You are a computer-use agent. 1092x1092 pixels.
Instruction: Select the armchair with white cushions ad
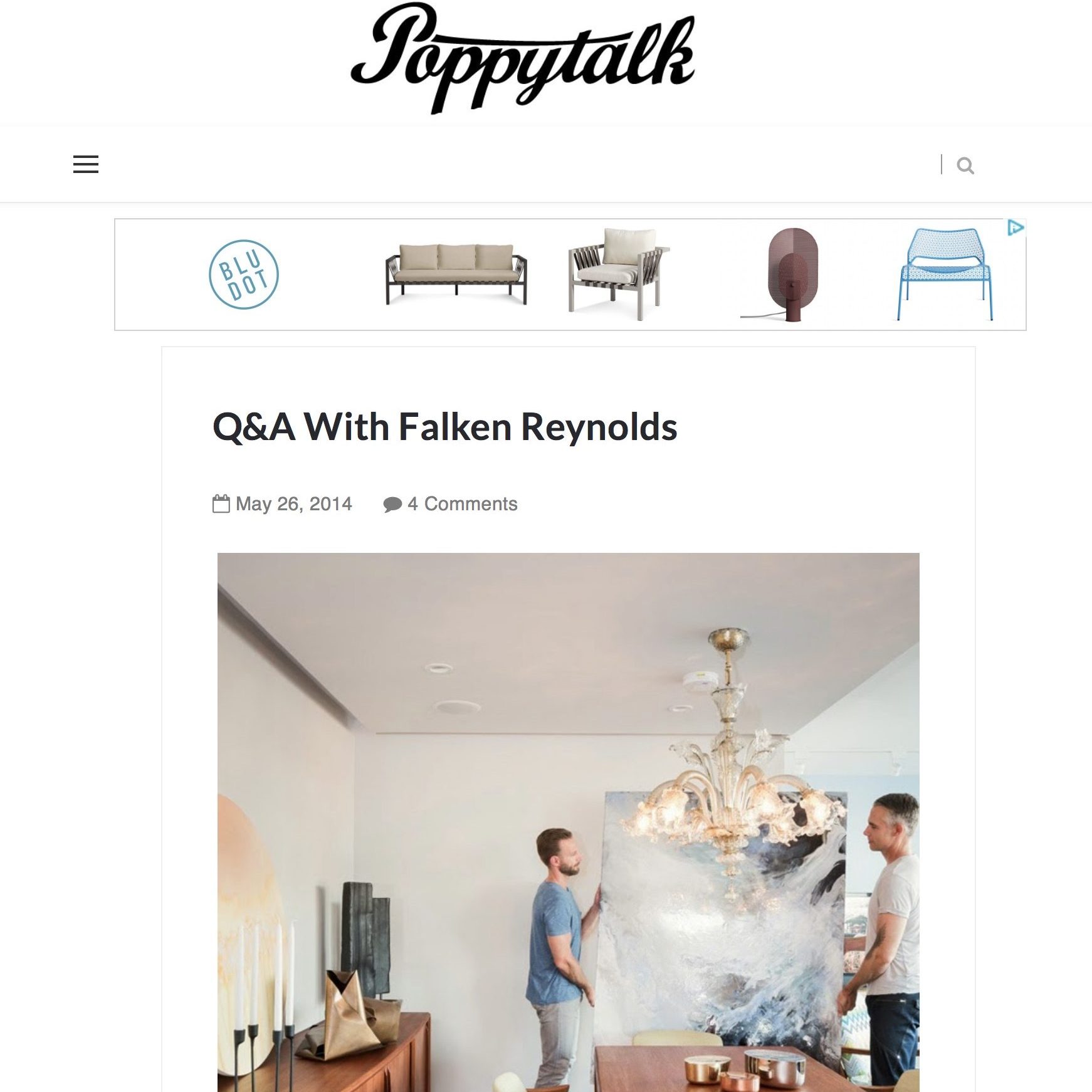[x=619, y=273]
